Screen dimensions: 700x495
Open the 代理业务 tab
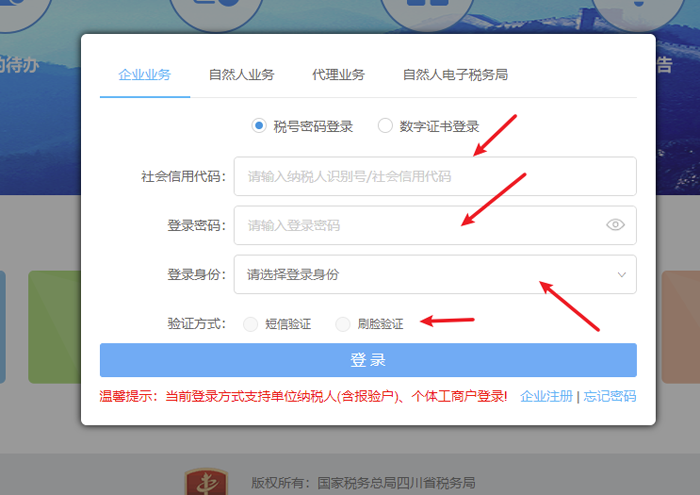pyautogui.click(x=338, y=75)
